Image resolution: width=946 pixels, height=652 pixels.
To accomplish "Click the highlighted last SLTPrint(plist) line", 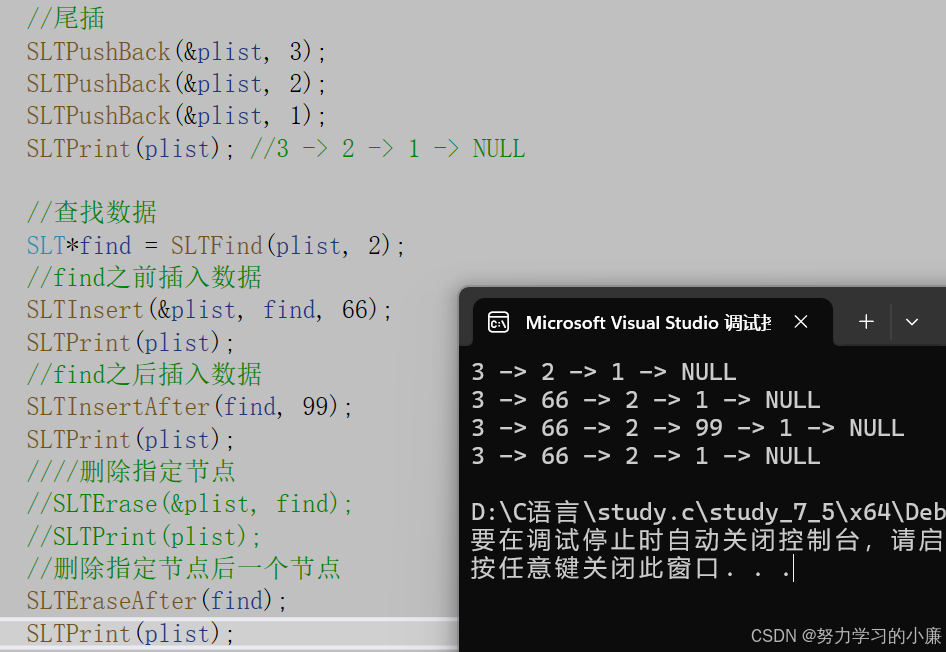I will click(x=130, y=633).
